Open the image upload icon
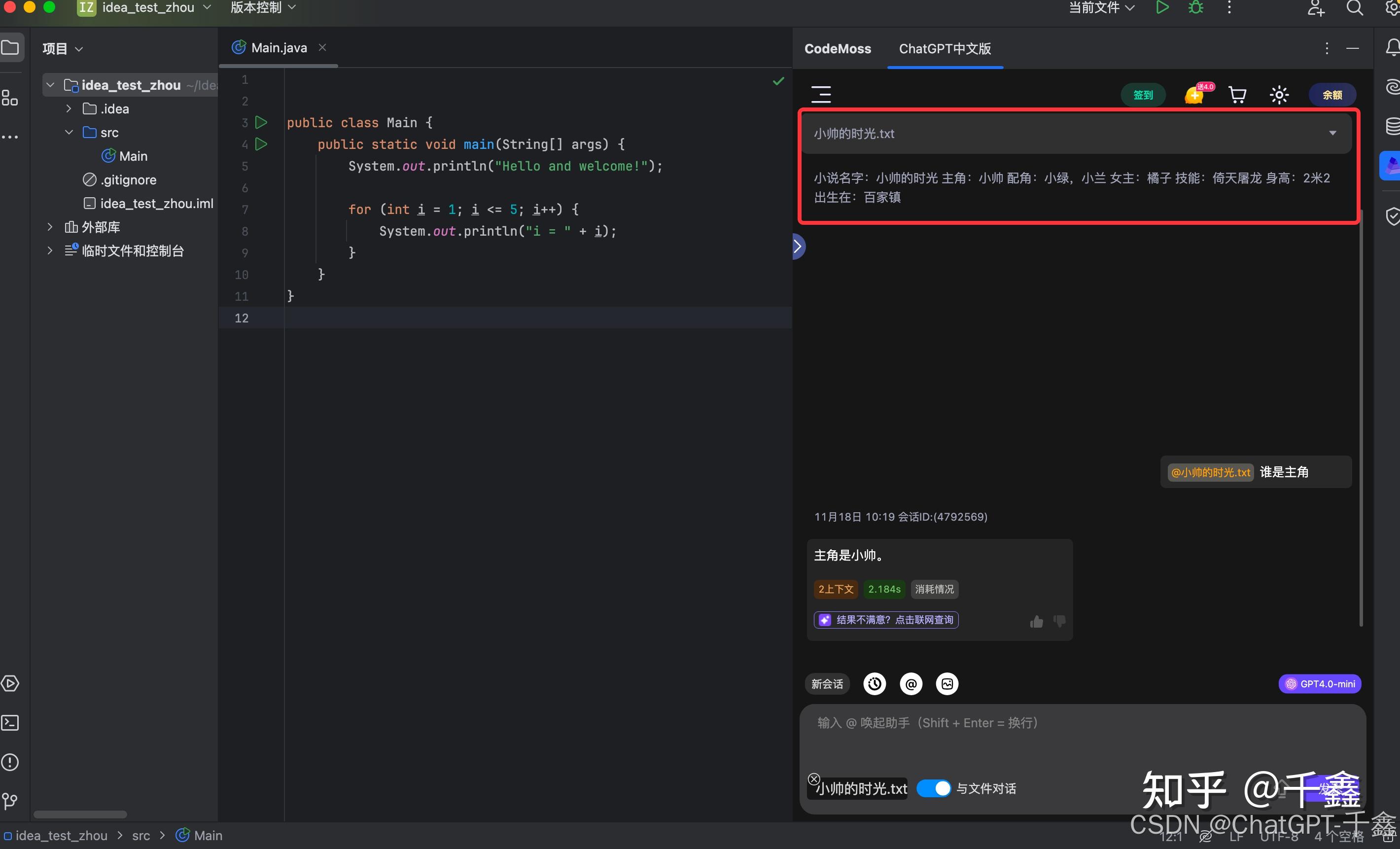 pos(947,684)
